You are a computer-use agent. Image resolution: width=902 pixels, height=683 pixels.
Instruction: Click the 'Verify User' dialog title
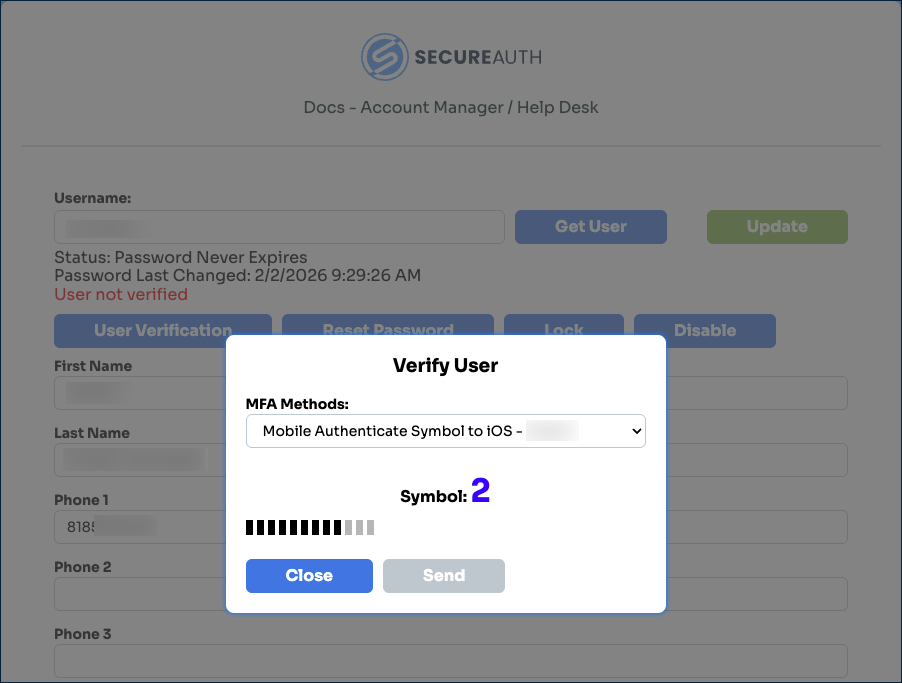(445, 365)
